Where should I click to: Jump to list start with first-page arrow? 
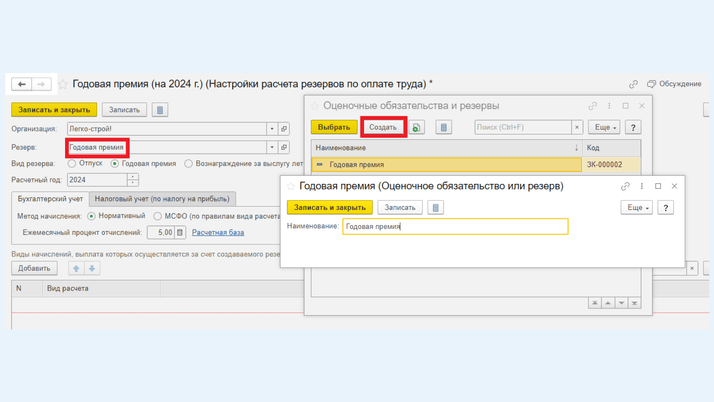595,303
